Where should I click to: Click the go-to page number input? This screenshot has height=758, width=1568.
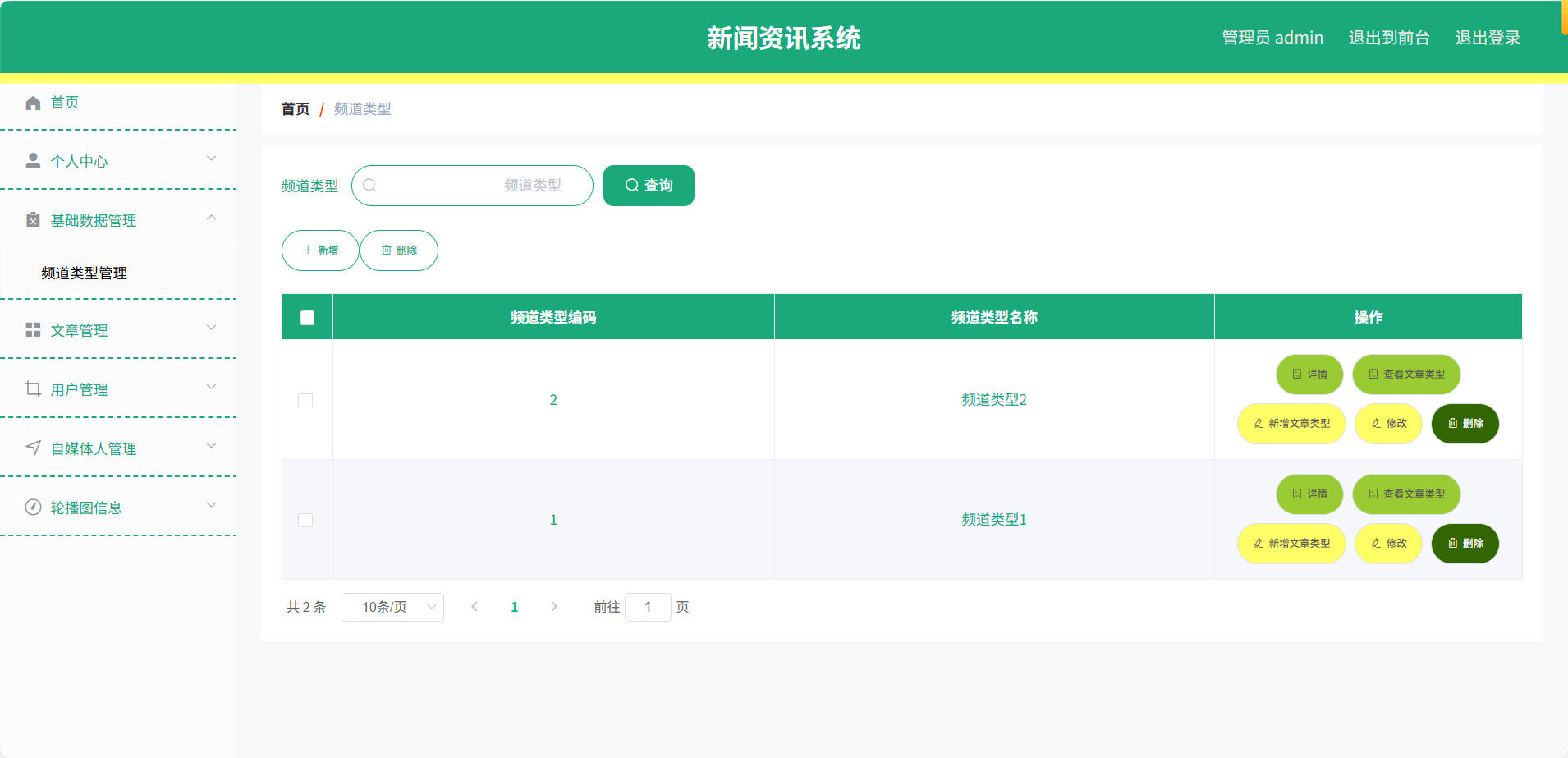pos(648,607)
